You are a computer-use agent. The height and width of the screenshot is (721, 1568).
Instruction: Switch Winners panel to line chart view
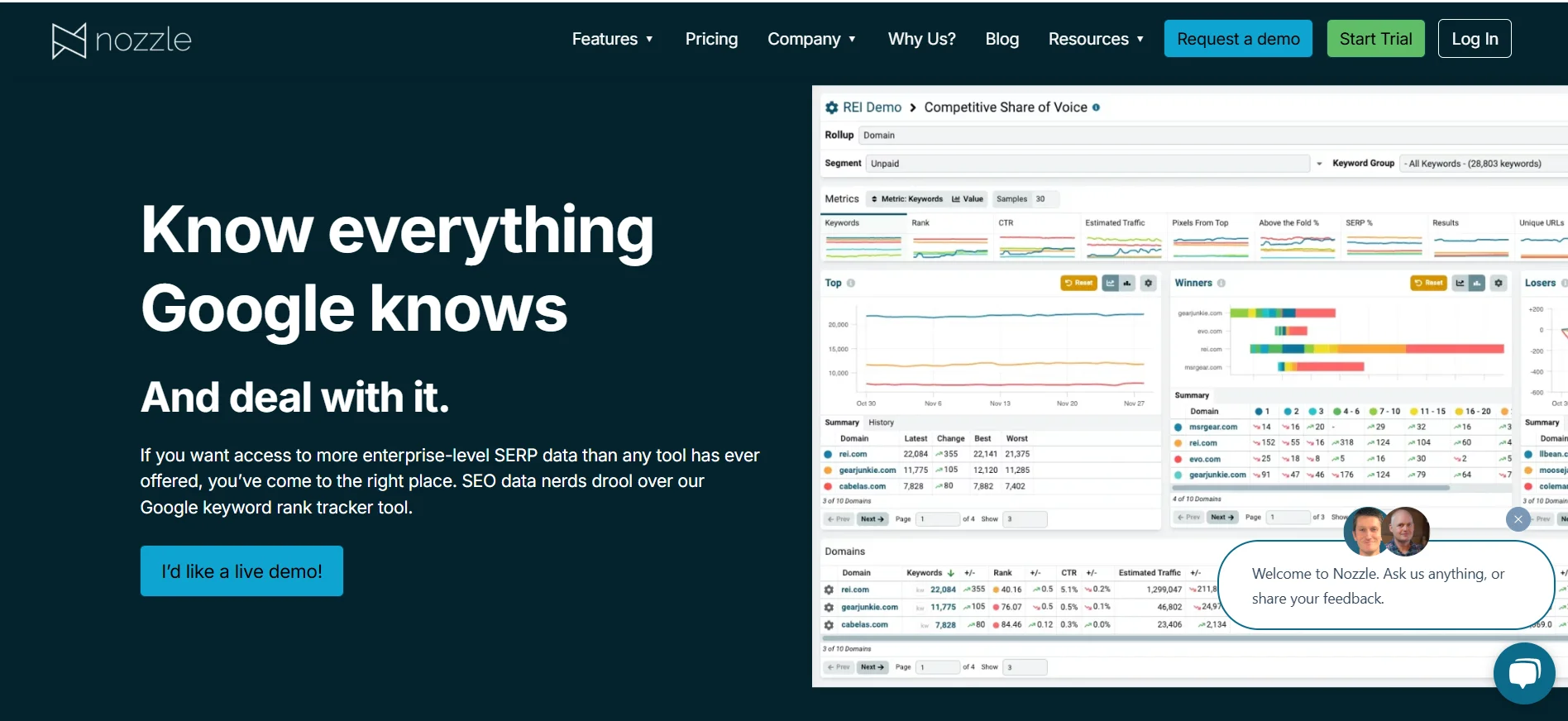1460,283
